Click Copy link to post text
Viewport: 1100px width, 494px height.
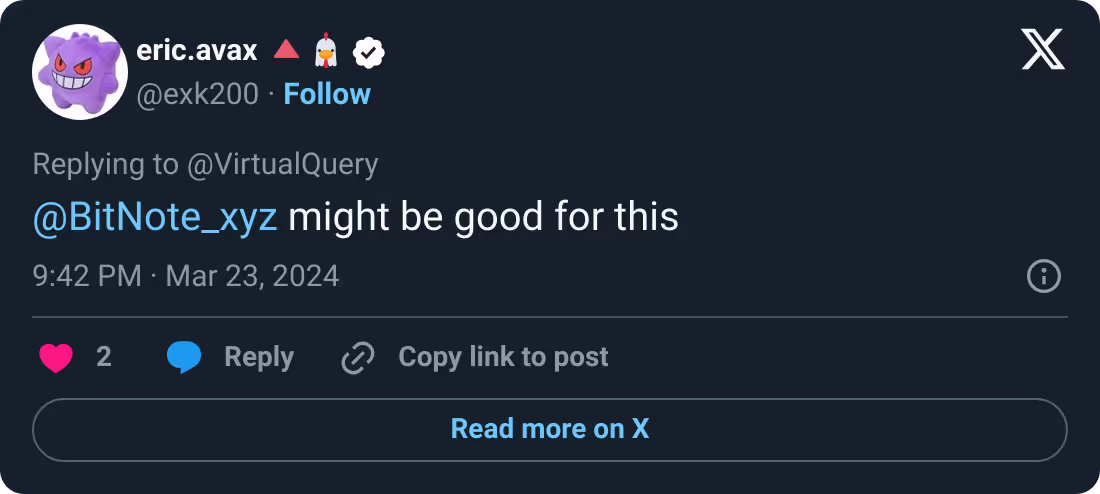[503, 357]
